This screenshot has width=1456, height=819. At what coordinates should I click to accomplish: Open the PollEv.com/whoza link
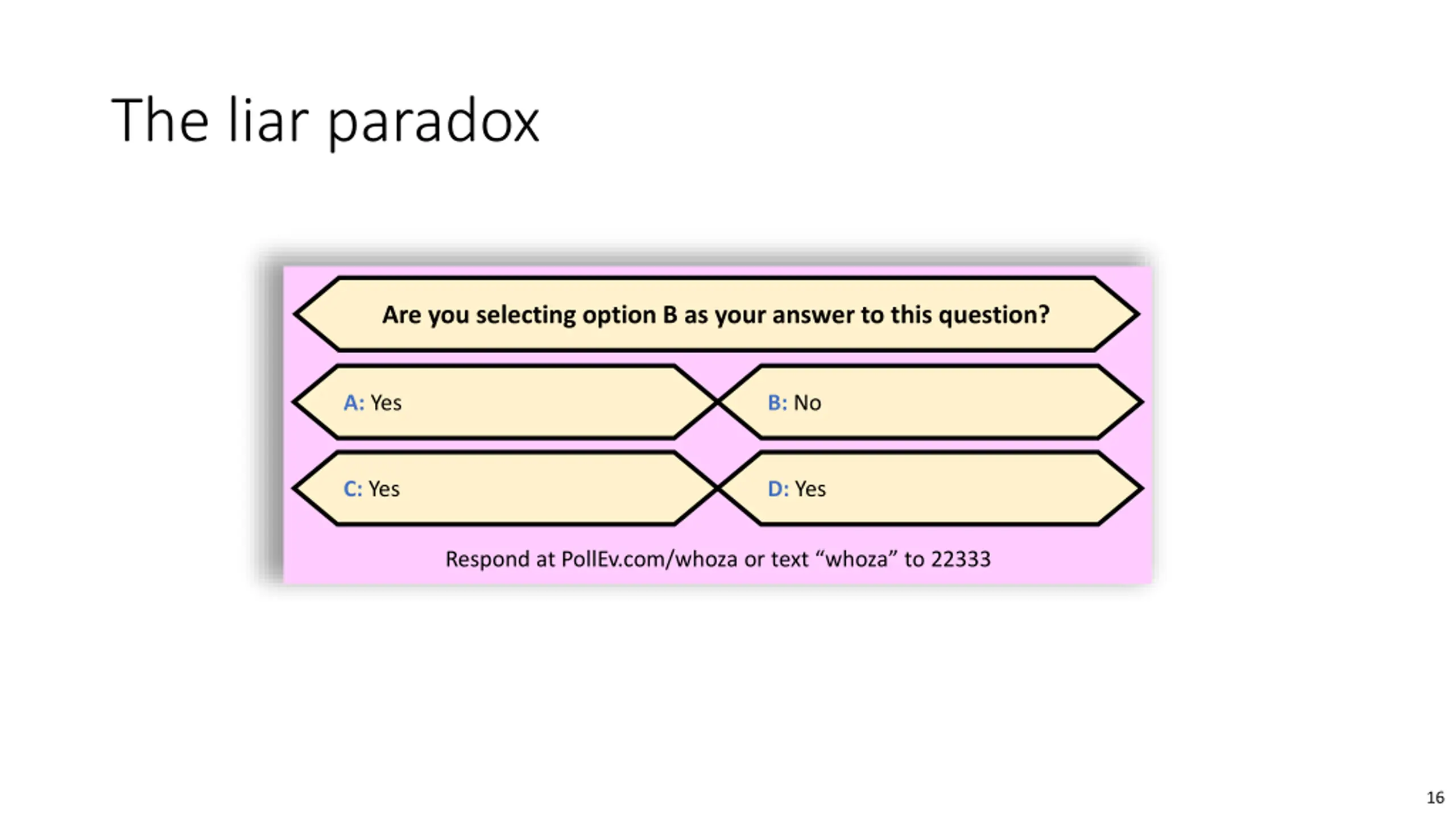[649, 559]
